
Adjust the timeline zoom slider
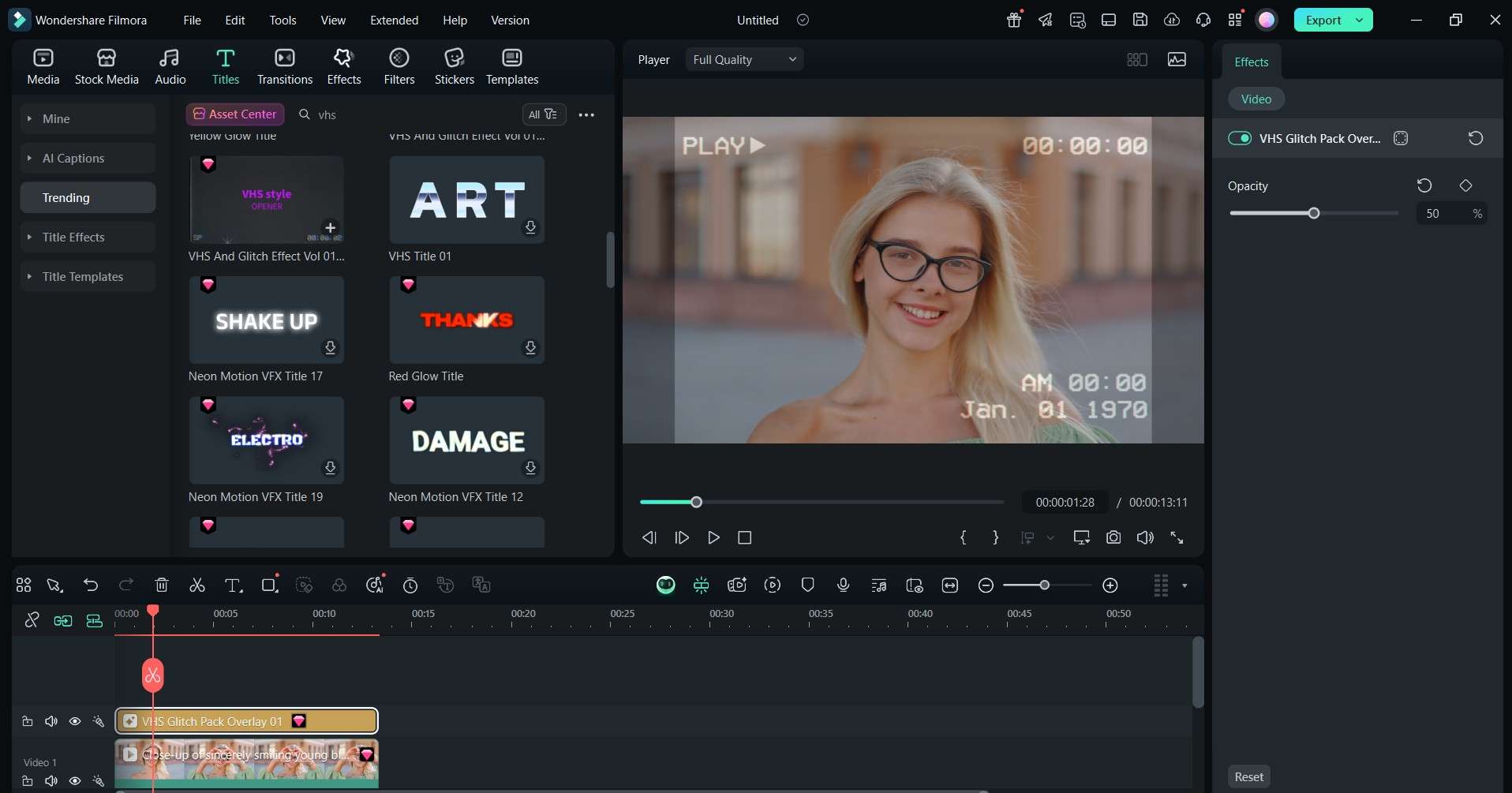(1044, 585)
